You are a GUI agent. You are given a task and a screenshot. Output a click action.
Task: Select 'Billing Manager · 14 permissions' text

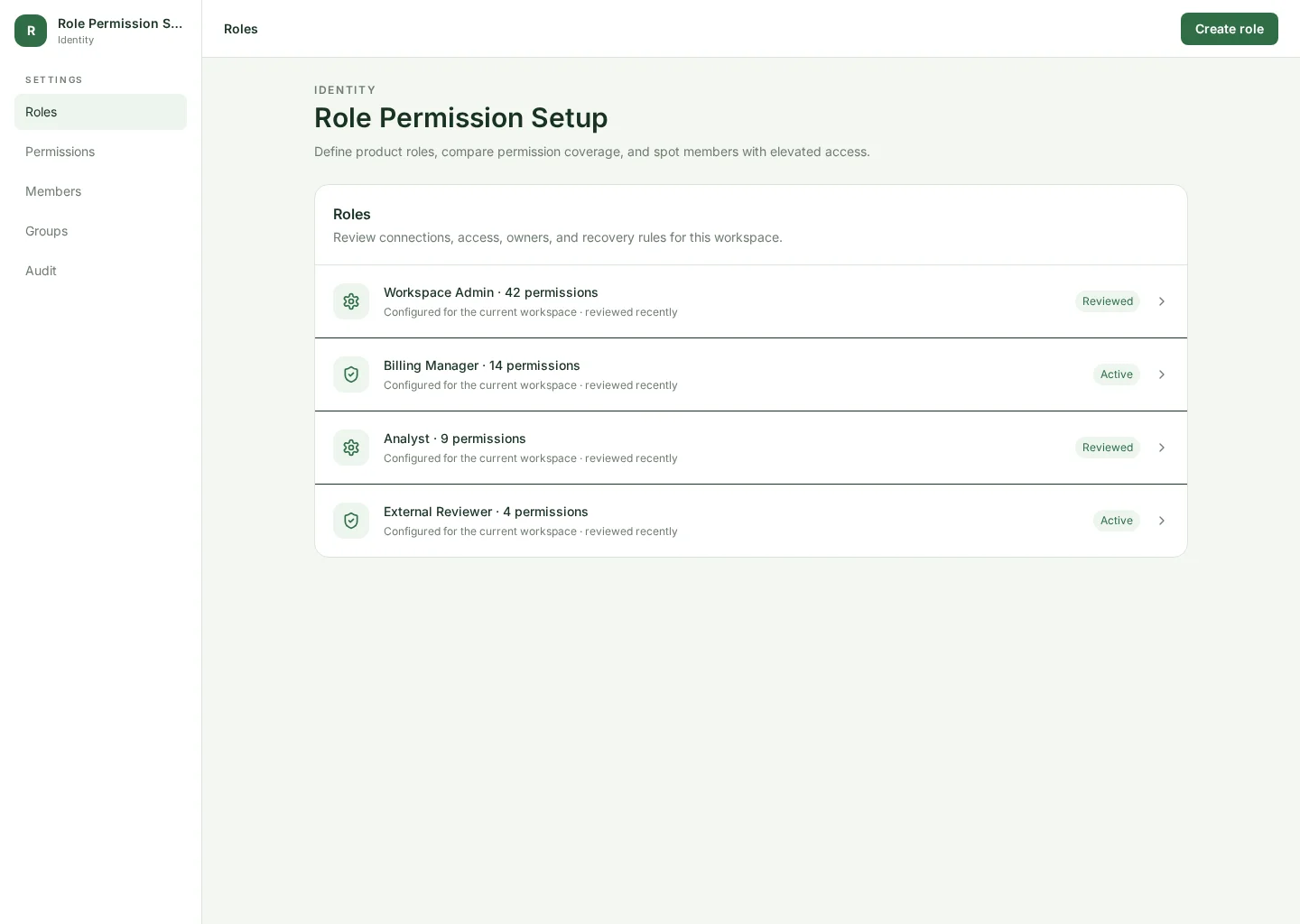pos(482,365)
